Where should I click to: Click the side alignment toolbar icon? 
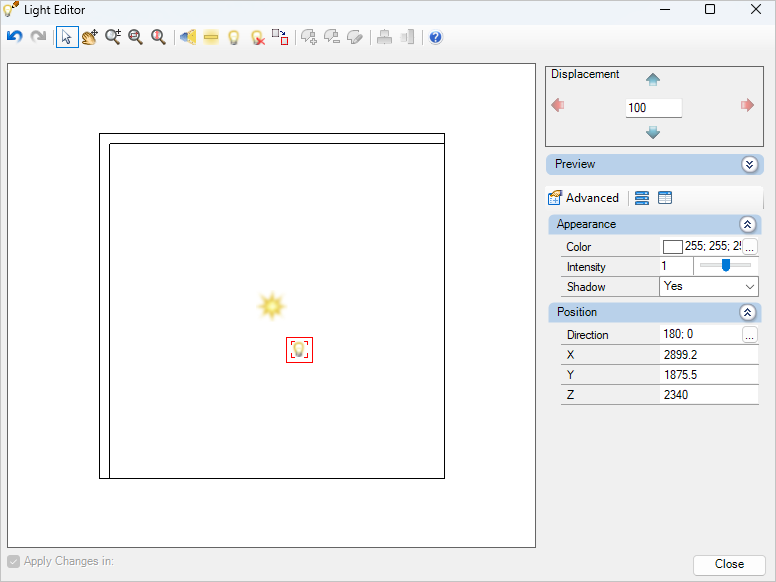coord(407,37)
